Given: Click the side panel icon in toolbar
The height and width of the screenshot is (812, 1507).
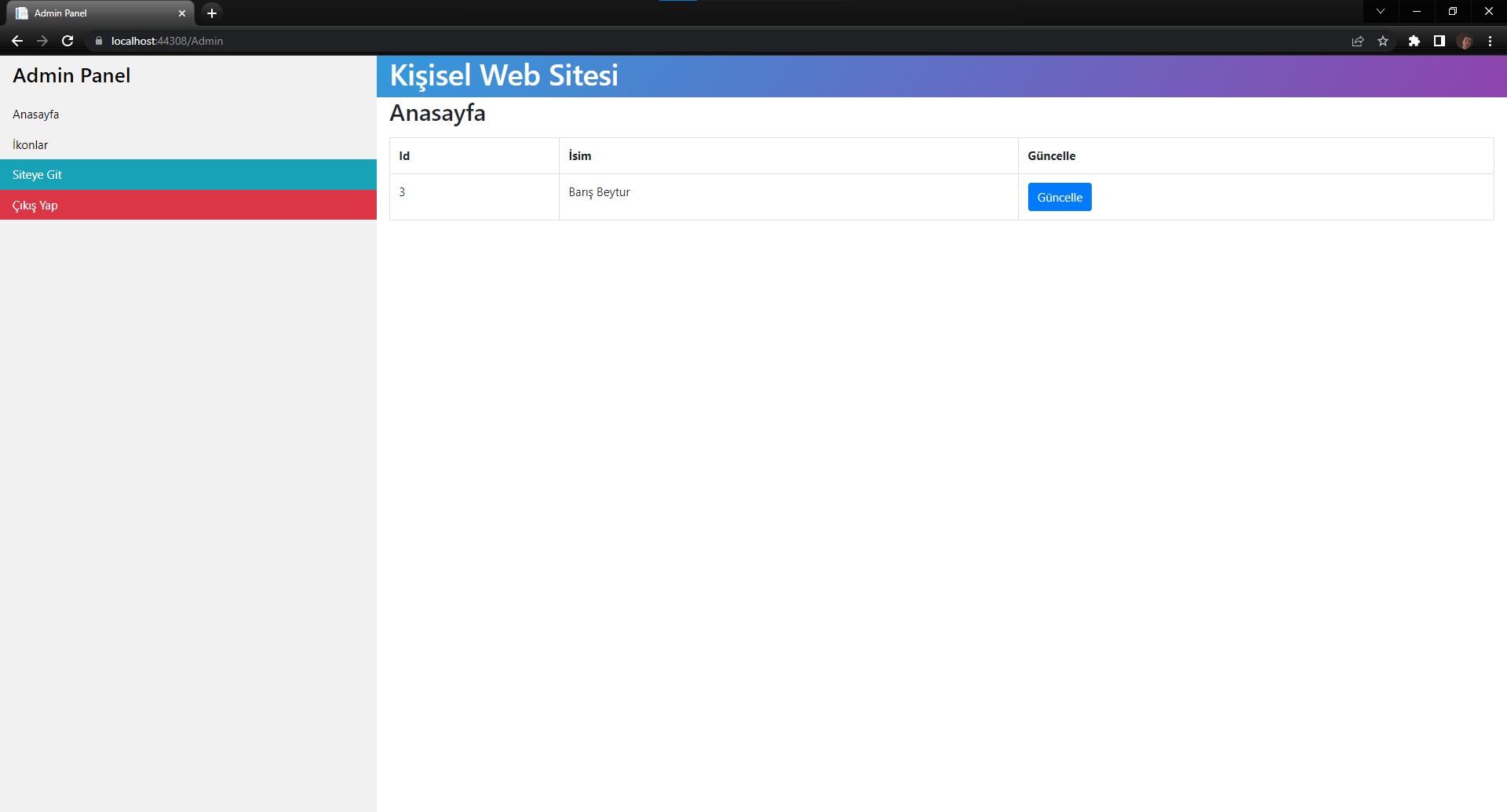Looking at the screenshot, I should point(1439,41).
